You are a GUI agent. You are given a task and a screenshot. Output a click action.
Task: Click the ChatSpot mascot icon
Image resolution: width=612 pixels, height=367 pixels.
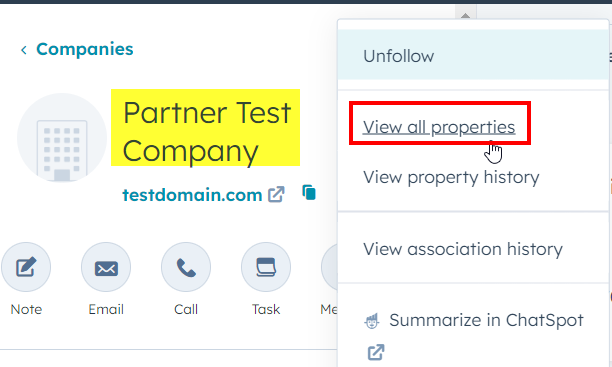point(372,321)
